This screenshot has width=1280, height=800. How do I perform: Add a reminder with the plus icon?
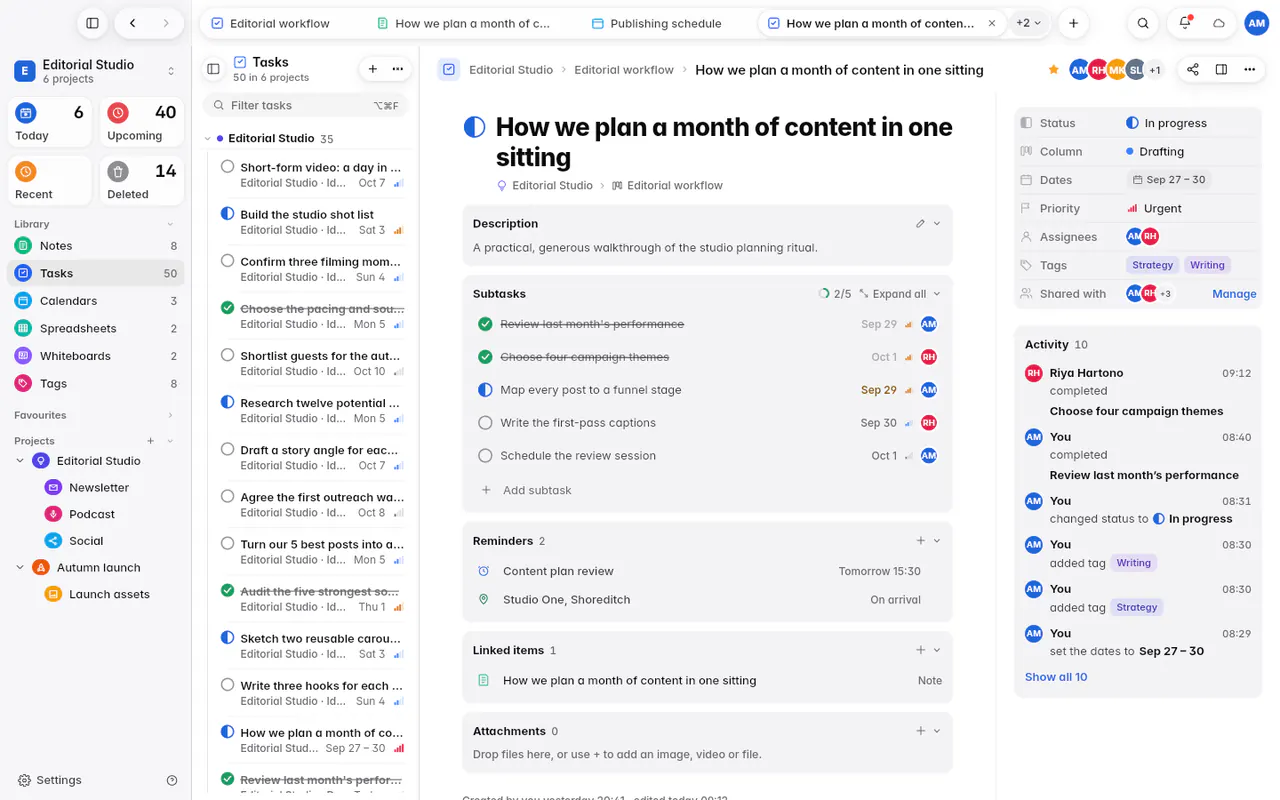tap(920, 541)
